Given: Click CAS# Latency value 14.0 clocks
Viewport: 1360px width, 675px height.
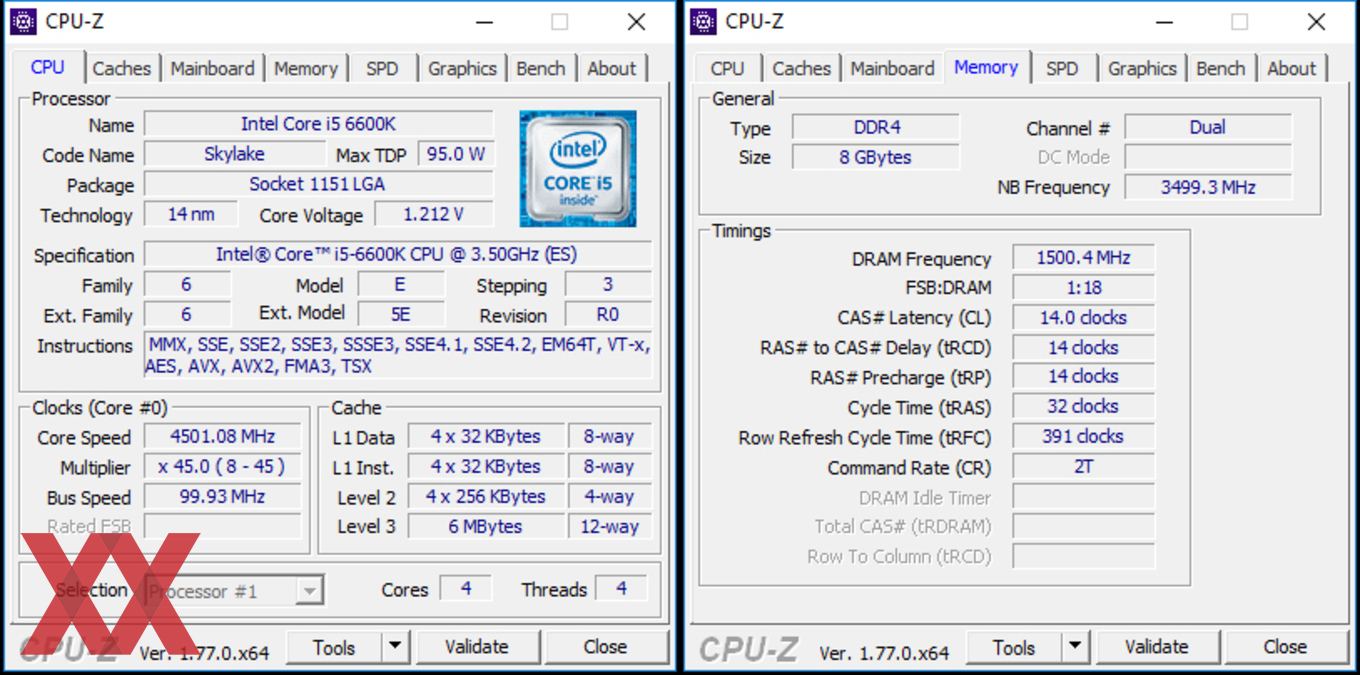Looking at the screenshot, I should point(1083,317).
